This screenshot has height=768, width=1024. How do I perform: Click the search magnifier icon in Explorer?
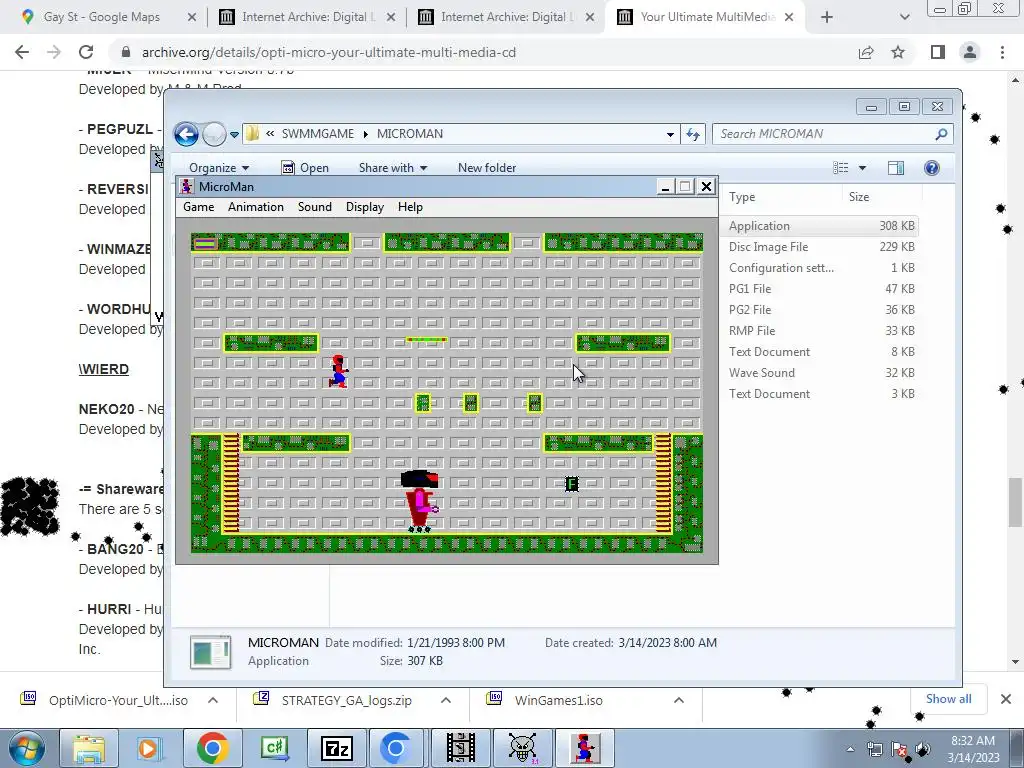[941, 134]
